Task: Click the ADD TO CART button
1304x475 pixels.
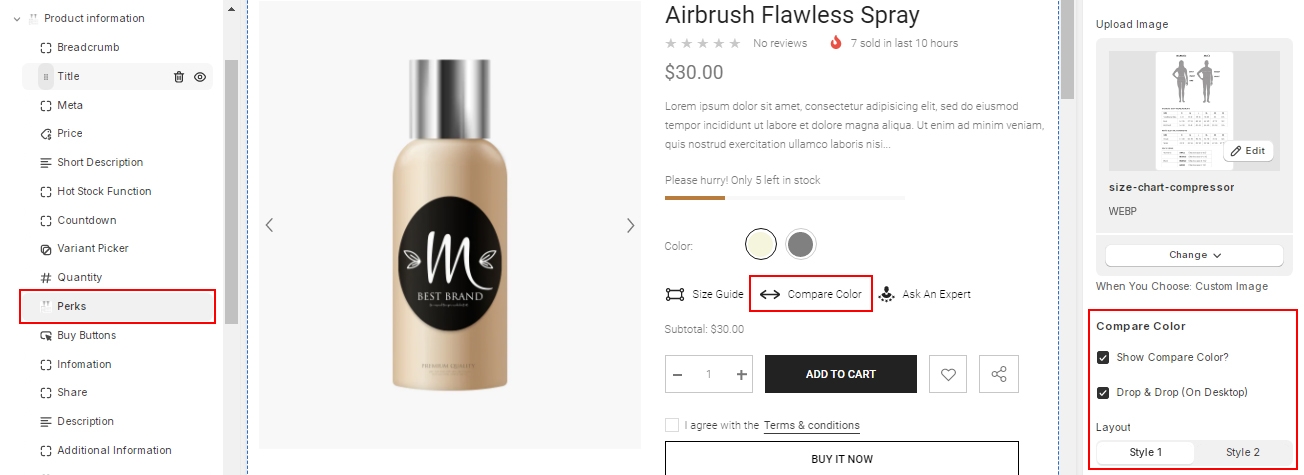Action: coord(840,375)
